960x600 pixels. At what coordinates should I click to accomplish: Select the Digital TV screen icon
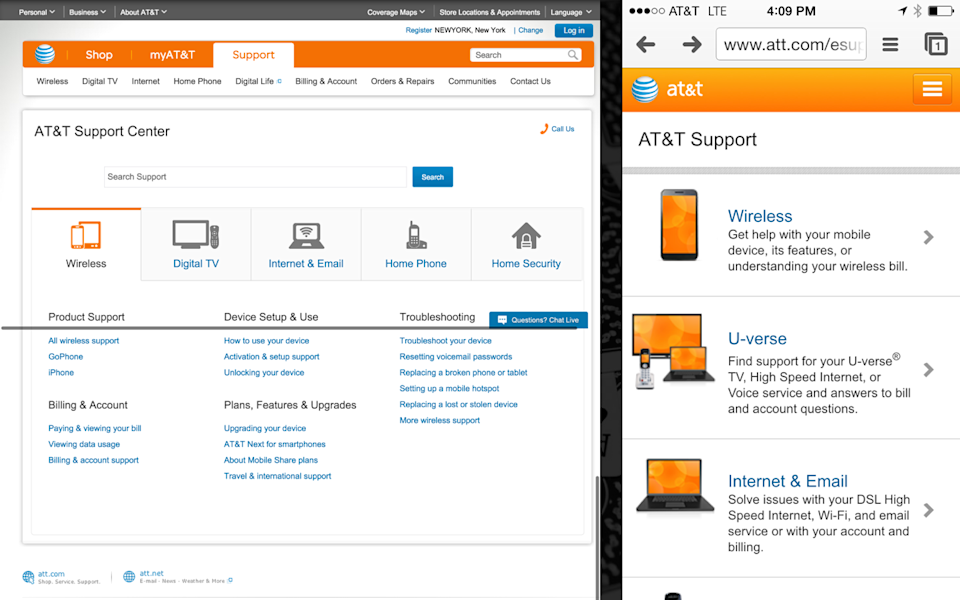[x=196, y=235]
